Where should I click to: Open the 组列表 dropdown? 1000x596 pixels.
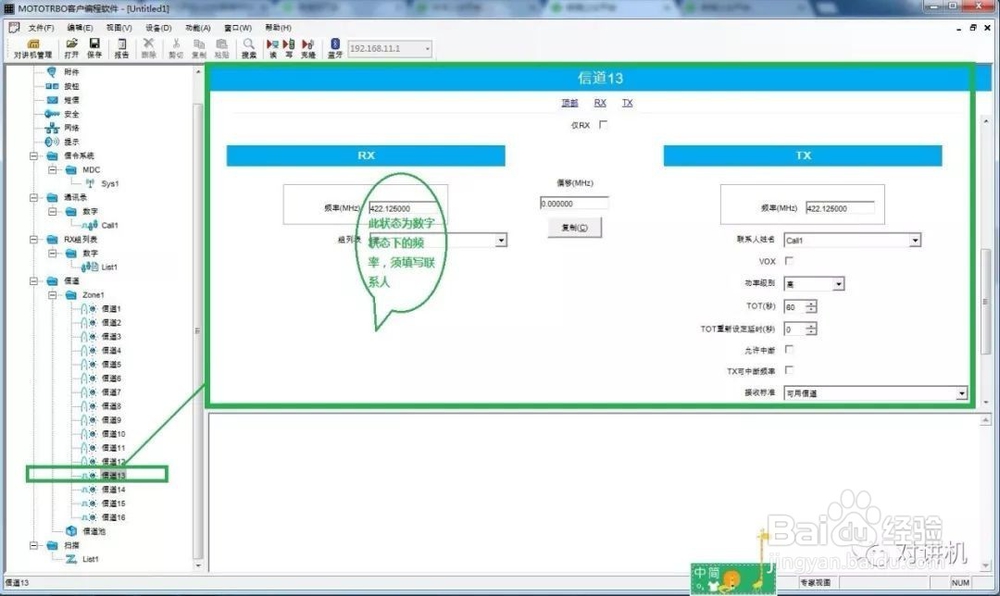pyautogui.click(x=501, y=240)
